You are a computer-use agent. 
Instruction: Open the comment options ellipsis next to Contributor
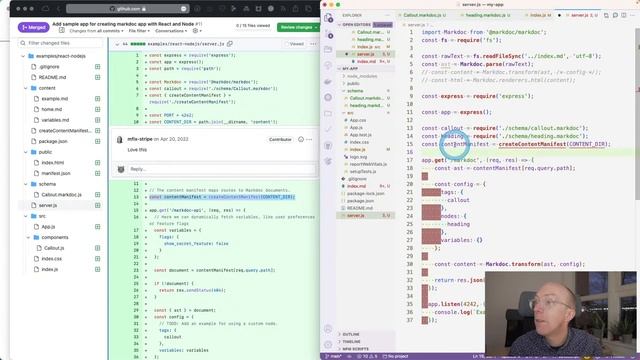click(x=309, y=139)
